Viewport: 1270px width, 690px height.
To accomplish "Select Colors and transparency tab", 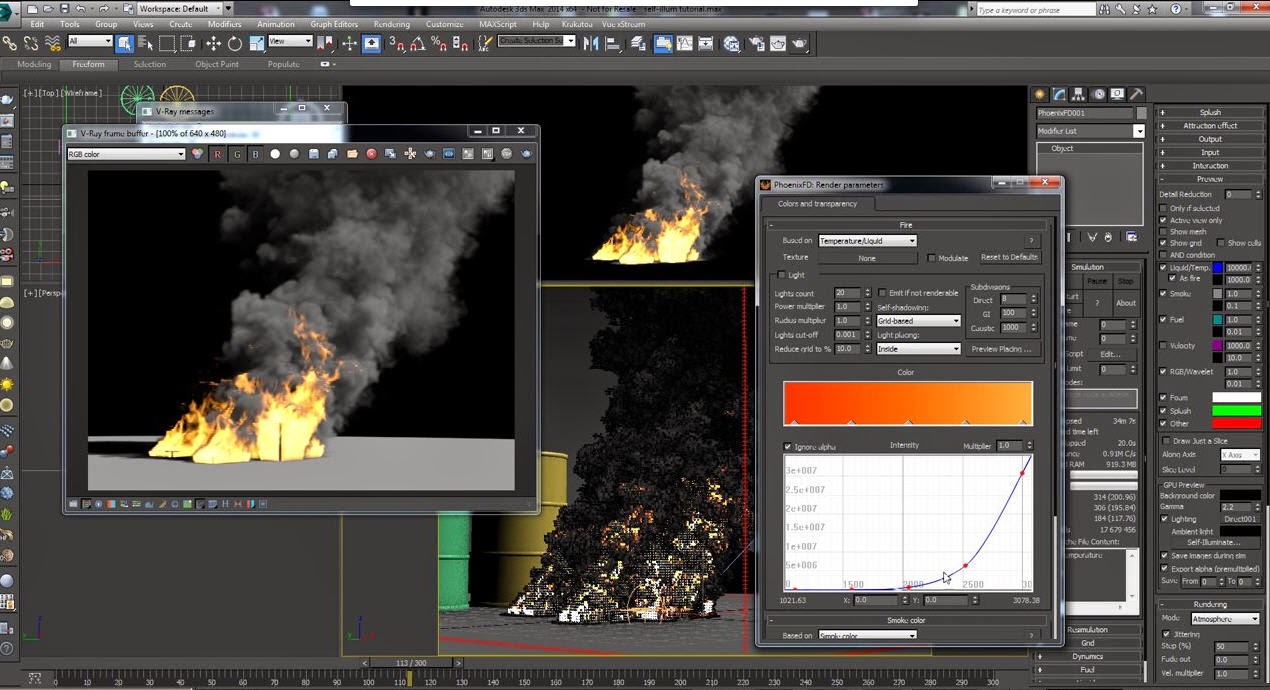I will pyautogui.click(x=817, y=204).
